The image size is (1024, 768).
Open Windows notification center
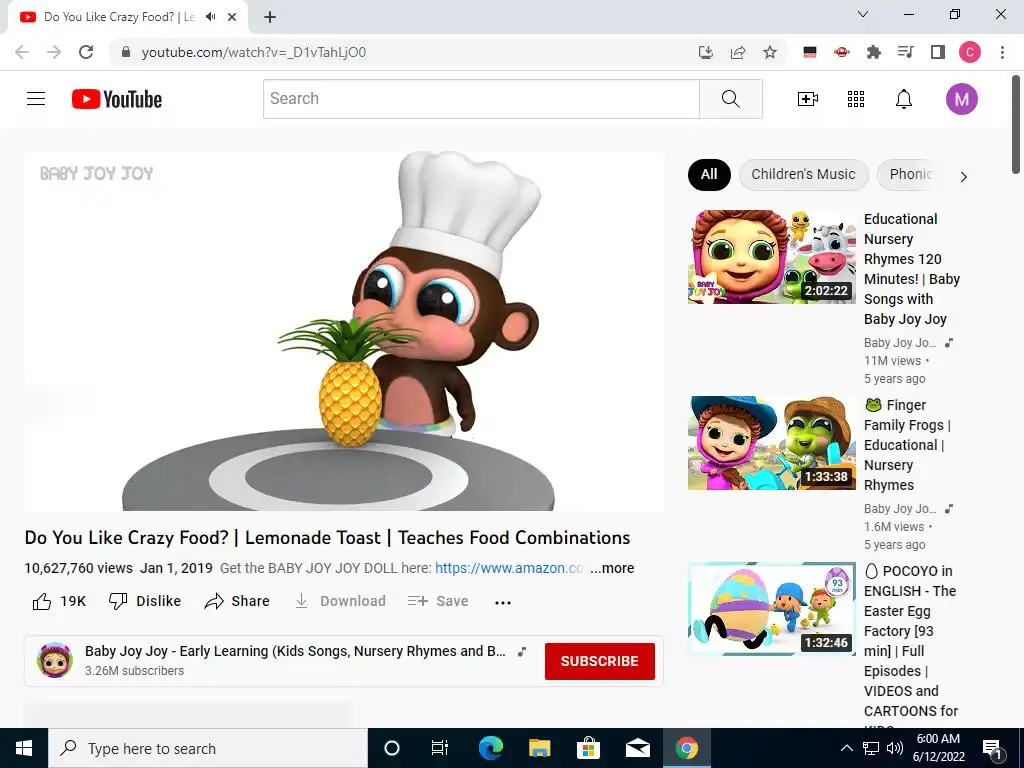(x=992, y=748)
